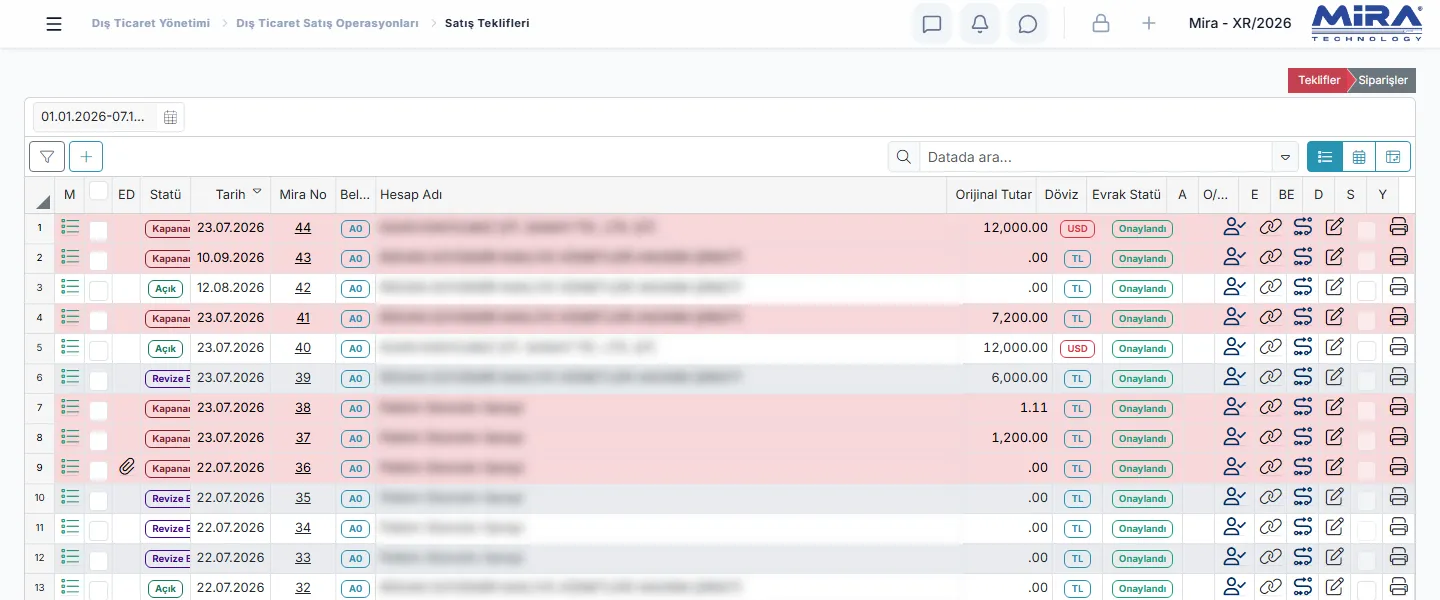Click the Evrak Statü column header

click(x=1126, y=195)
